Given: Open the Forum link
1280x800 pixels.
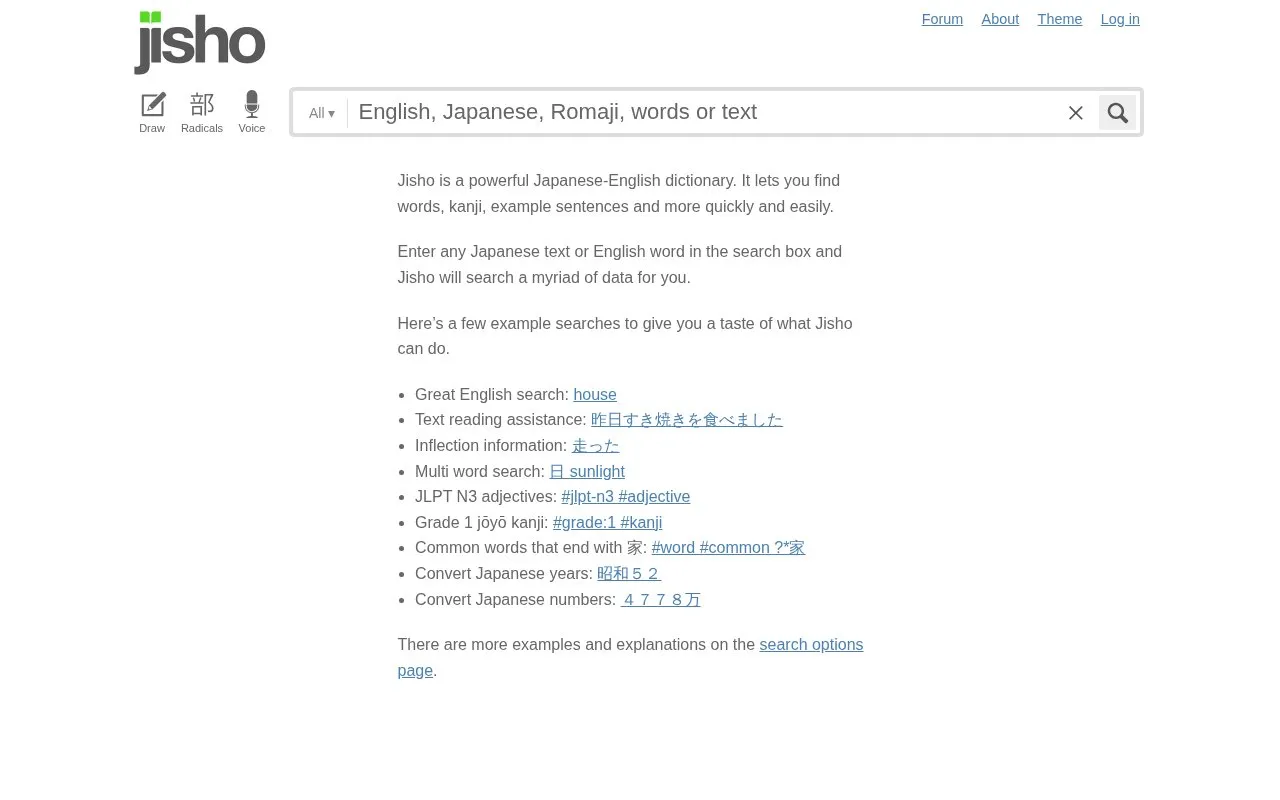Looking at the screenshot, I should [942, 19].
